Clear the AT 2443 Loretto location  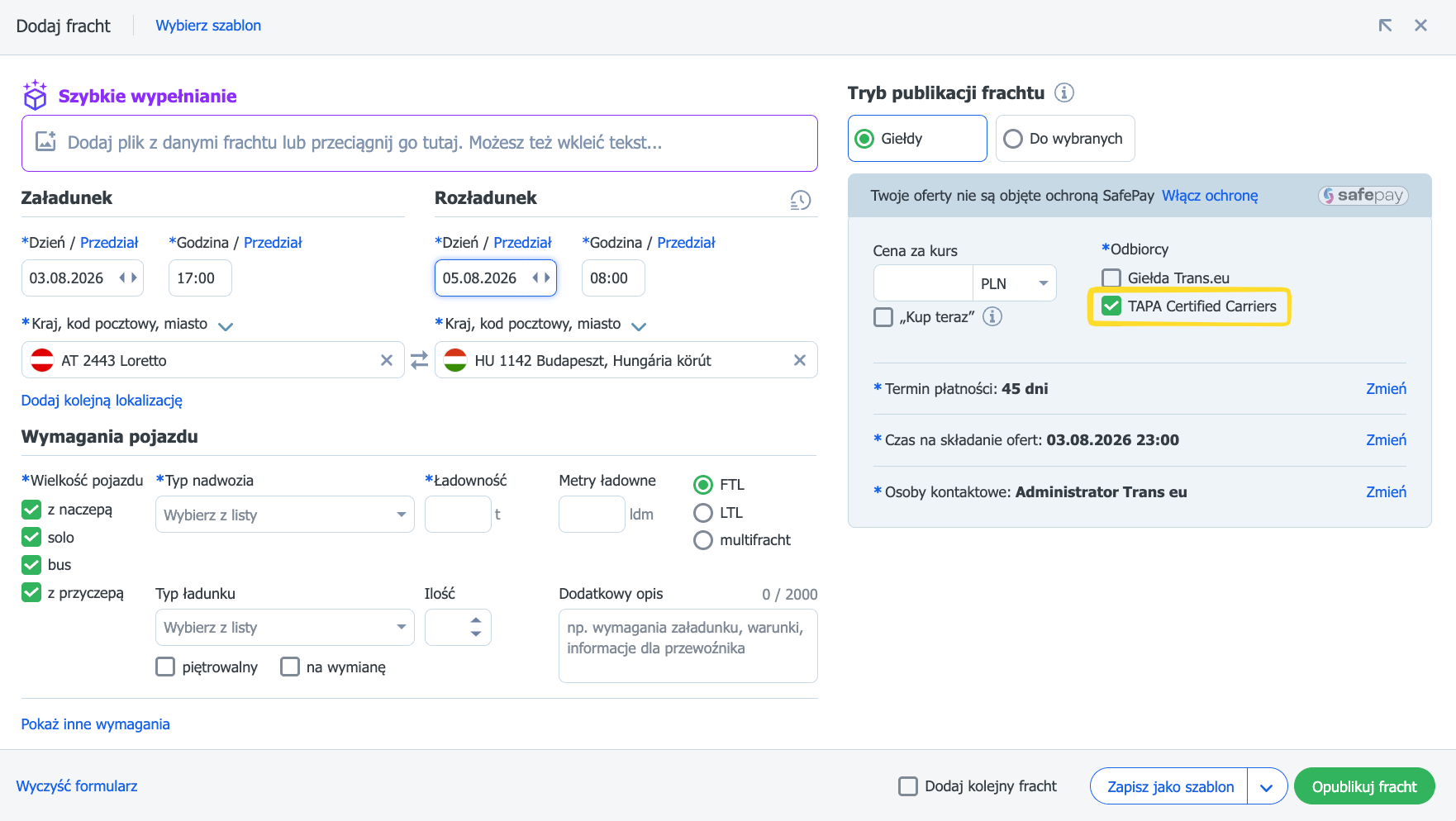386,360
